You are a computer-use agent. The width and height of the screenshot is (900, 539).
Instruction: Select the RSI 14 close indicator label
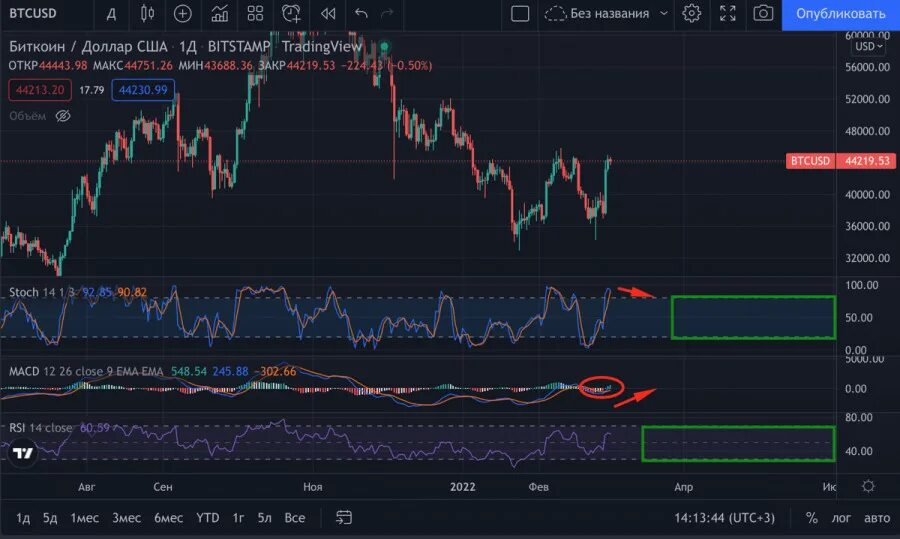40,428
